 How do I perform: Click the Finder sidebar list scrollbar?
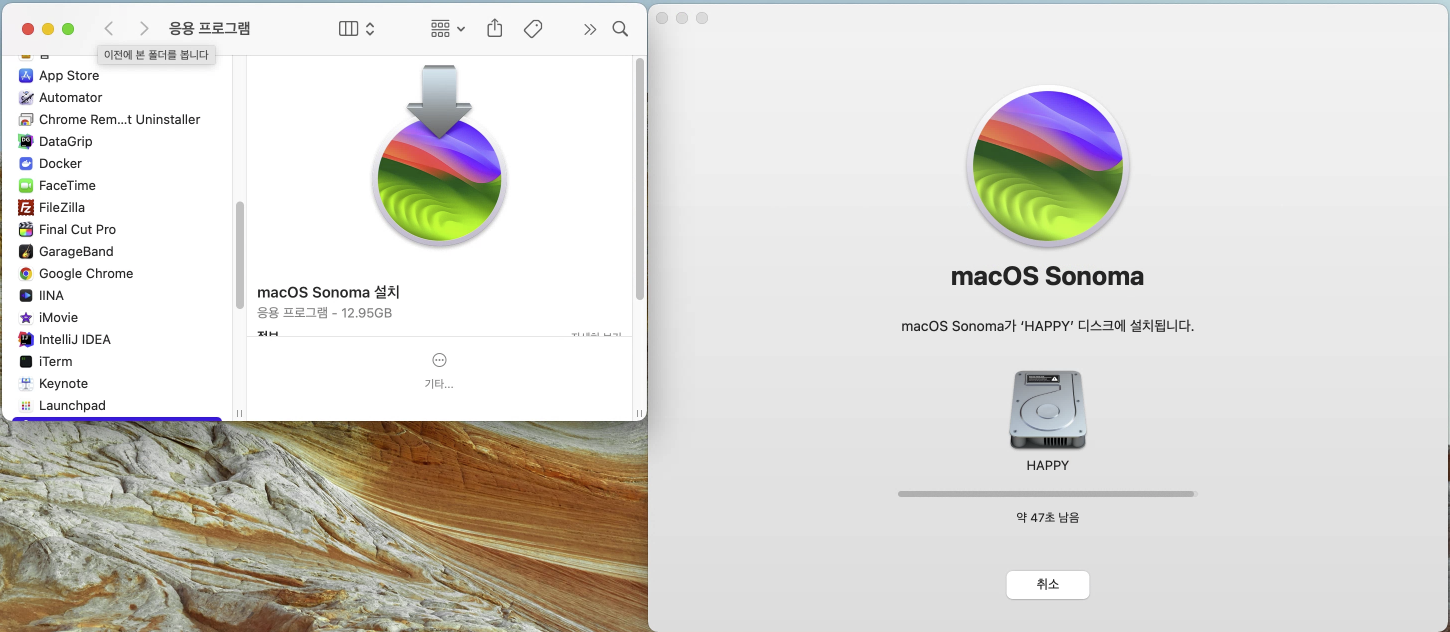[239, 255]
